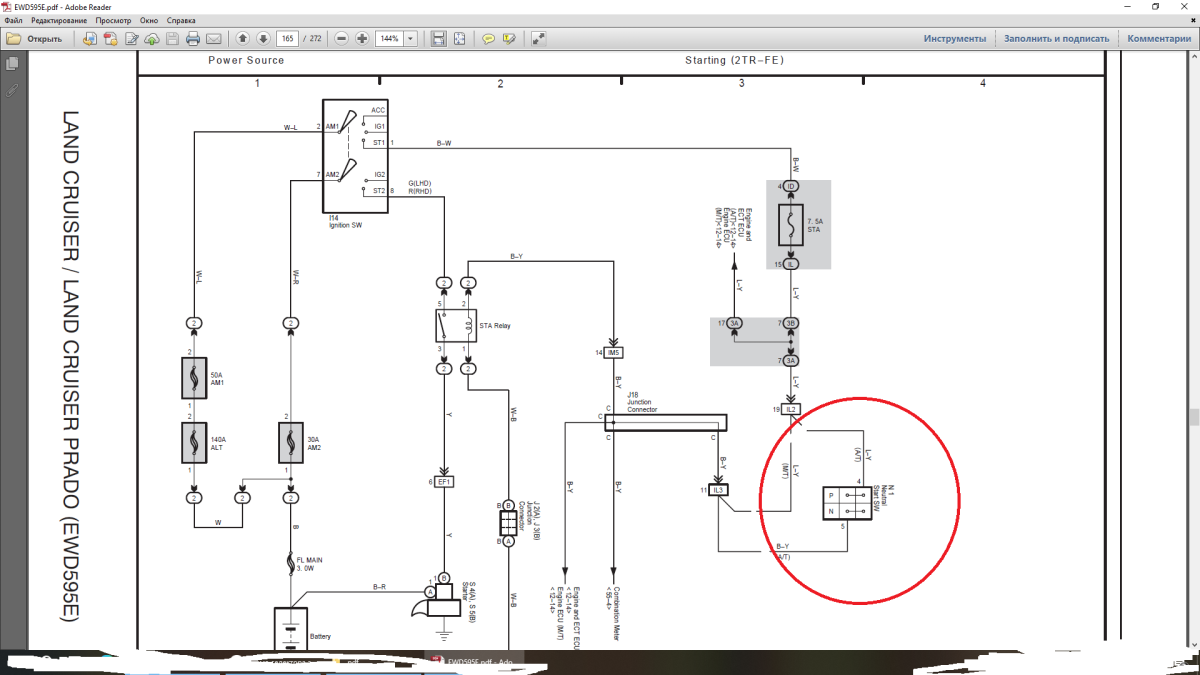Click the save (floppy disk) icon
The height and width of the screenshot is (675, 1200).
click(x=172, y=38)
